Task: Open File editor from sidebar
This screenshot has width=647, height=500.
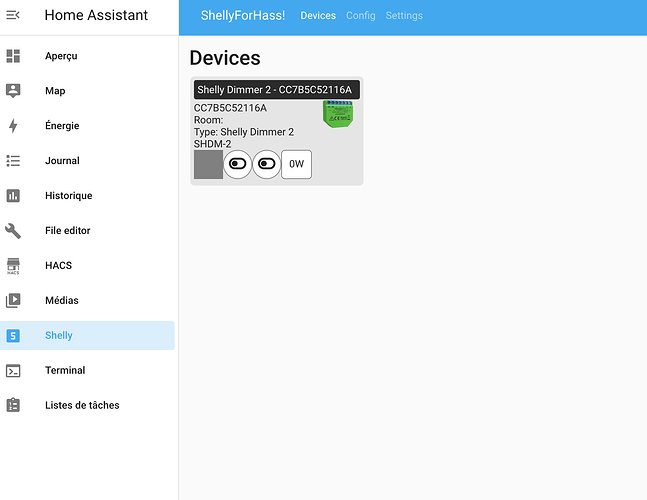Action: click(87, 231)
